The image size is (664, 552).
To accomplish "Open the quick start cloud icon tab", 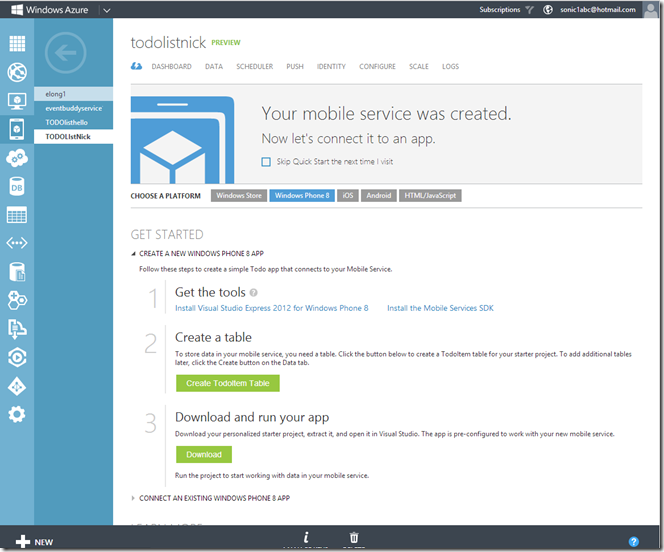I will 136,66.
